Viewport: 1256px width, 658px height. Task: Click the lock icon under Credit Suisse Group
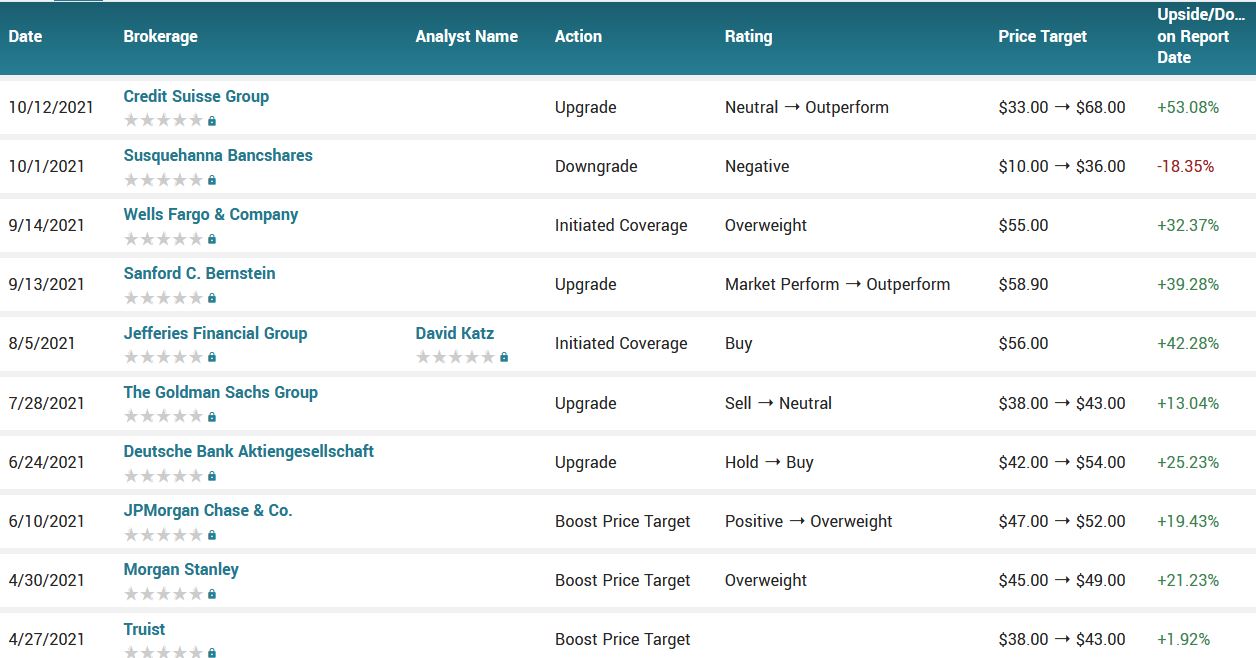point(212,121)
